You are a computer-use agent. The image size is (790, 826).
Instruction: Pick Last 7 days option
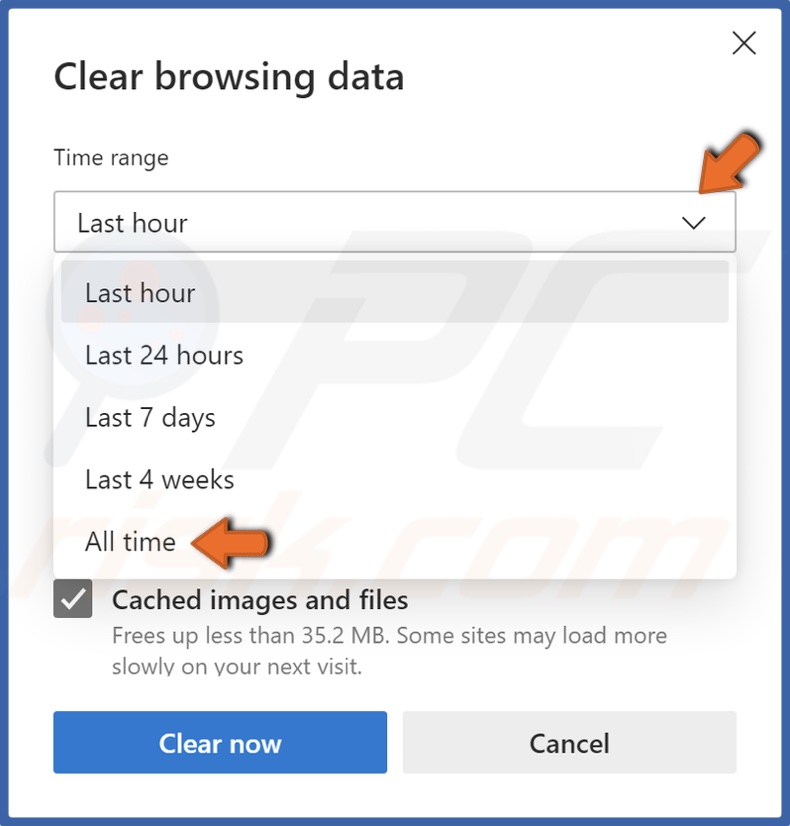(x=150, y=417)
